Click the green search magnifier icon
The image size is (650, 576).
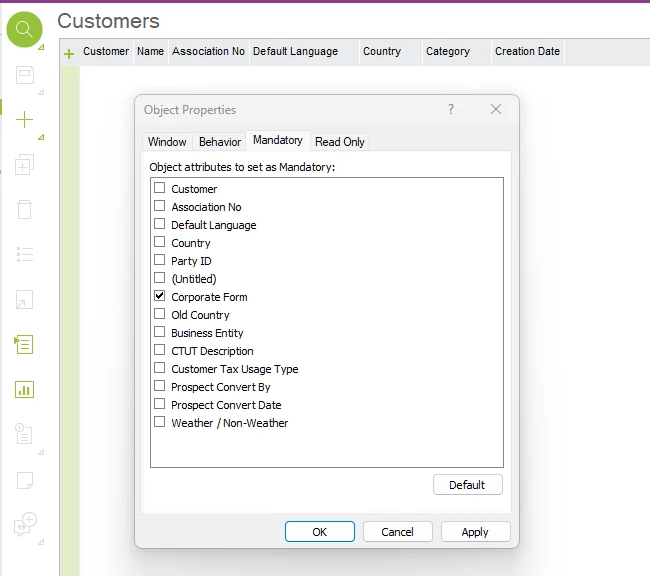click(x=25, y=30)
